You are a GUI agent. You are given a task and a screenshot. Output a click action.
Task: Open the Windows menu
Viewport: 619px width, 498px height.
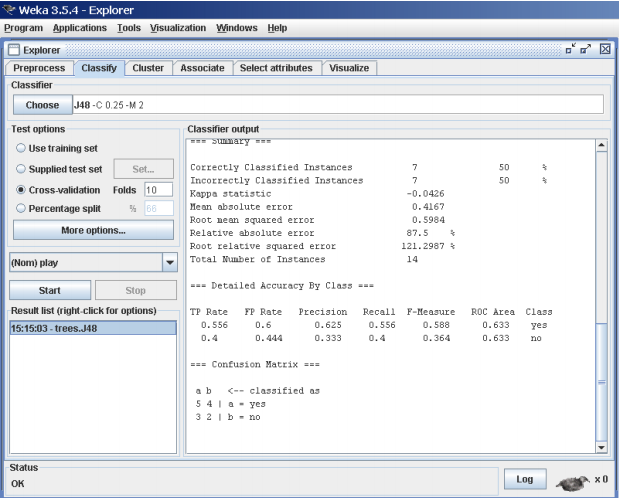point(236,28)
